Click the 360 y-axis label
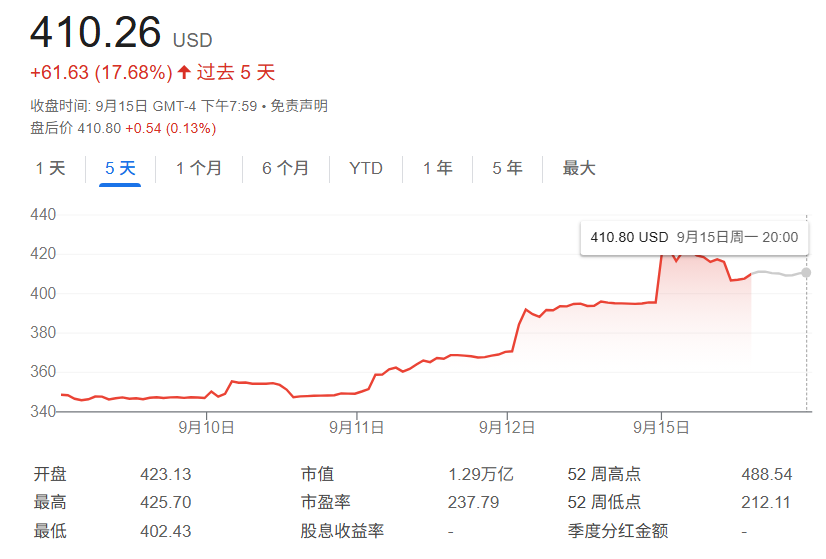This screenshot has height=559, width=826. 43,371
